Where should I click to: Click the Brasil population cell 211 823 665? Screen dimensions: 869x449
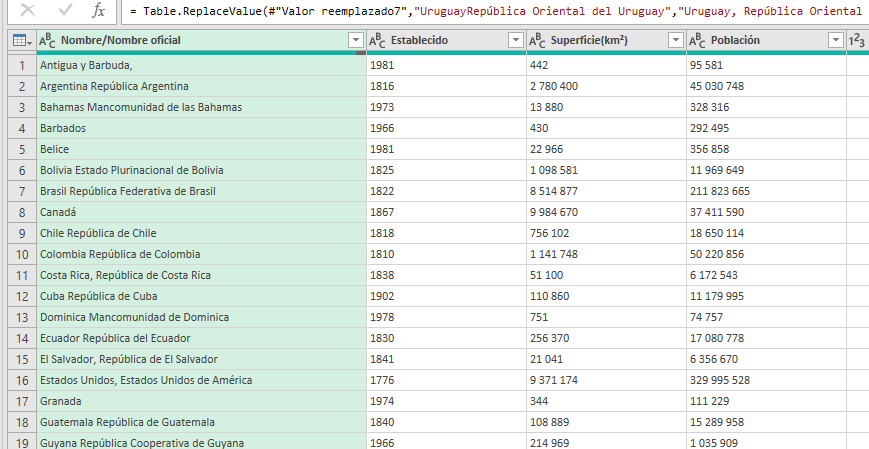(x=765, y=191)
